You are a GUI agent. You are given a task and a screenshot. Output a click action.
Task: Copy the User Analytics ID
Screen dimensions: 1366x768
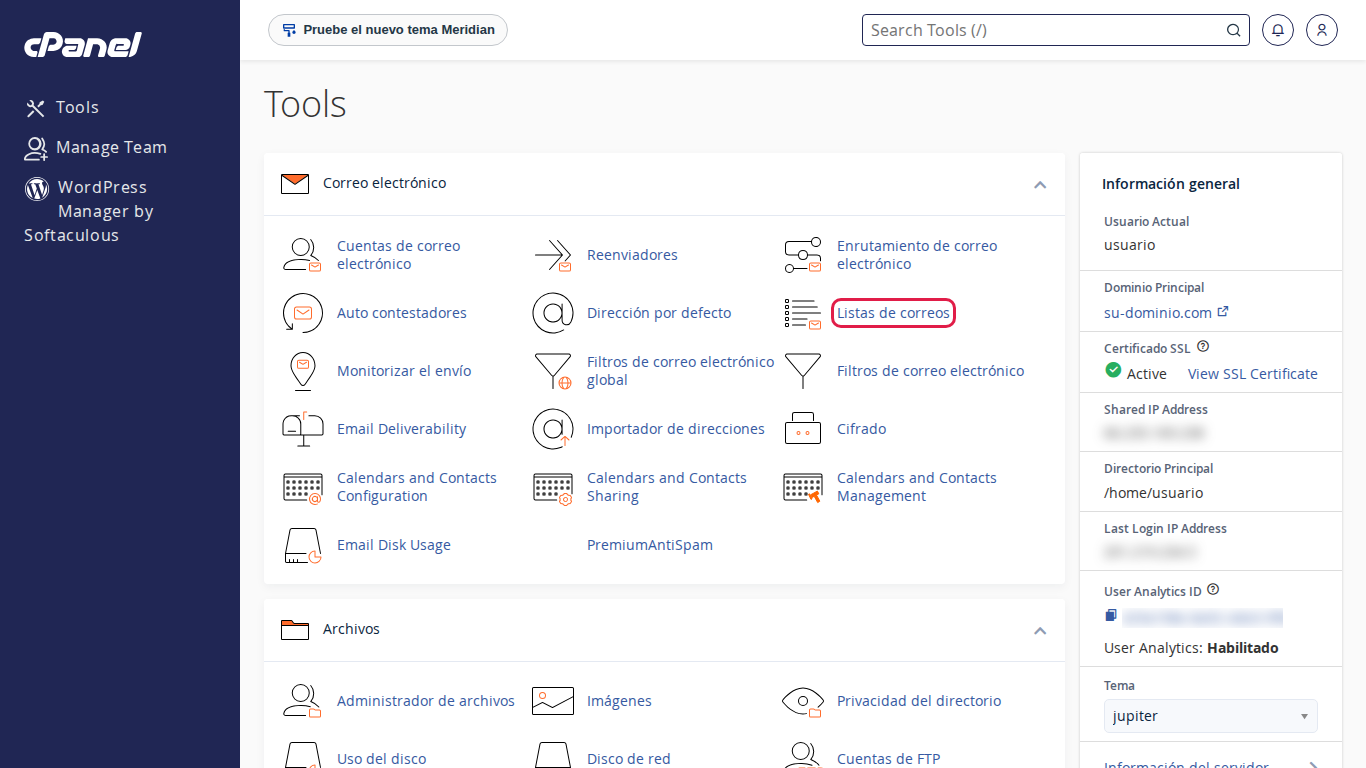point(1110,616)
